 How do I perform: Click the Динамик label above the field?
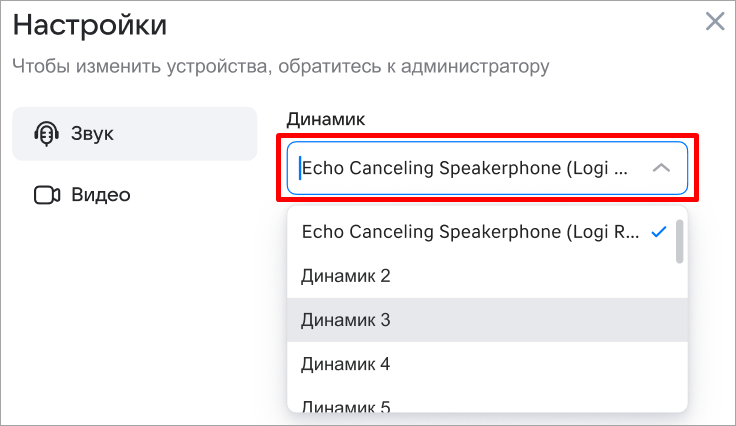[x=326, y=119]
